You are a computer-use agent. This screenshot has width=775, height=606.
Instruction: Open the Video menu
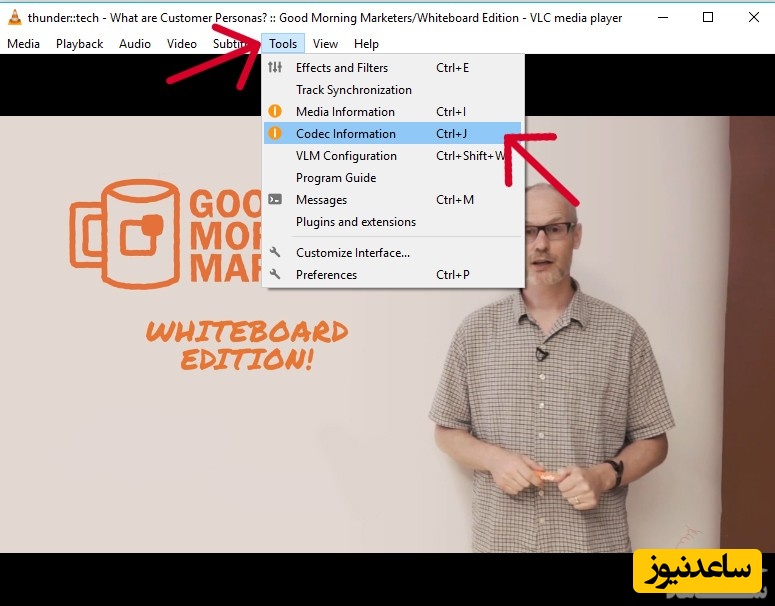coord(182,44)
